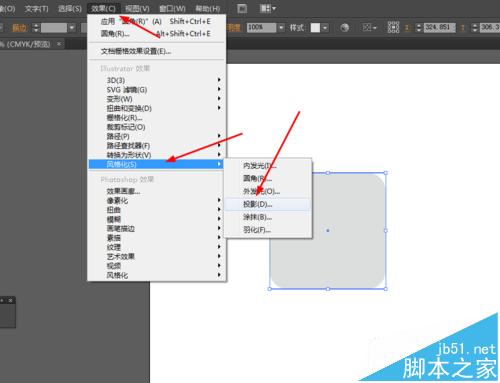Open the 变形(W) submenu
The height and width of the screenshot is (383, 500).
coord(156,99)
